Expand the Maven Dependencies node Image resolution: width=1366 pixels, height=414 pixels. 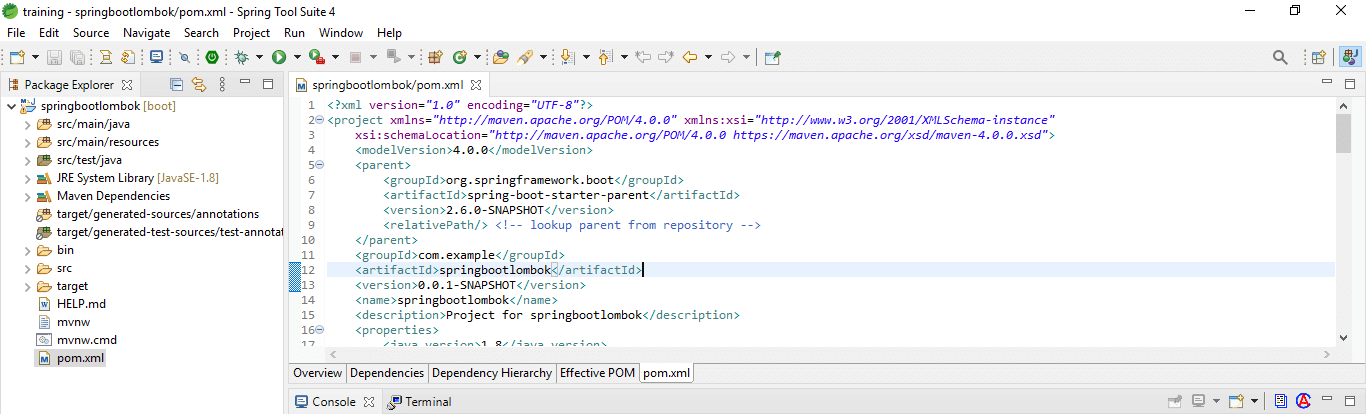[28, 196]
